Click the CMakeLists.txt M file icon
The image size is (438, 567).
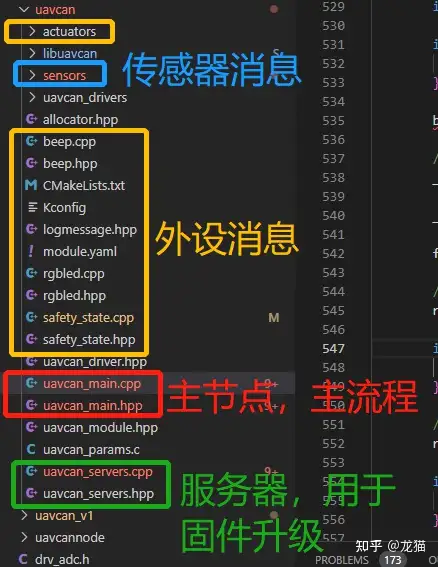31,186
